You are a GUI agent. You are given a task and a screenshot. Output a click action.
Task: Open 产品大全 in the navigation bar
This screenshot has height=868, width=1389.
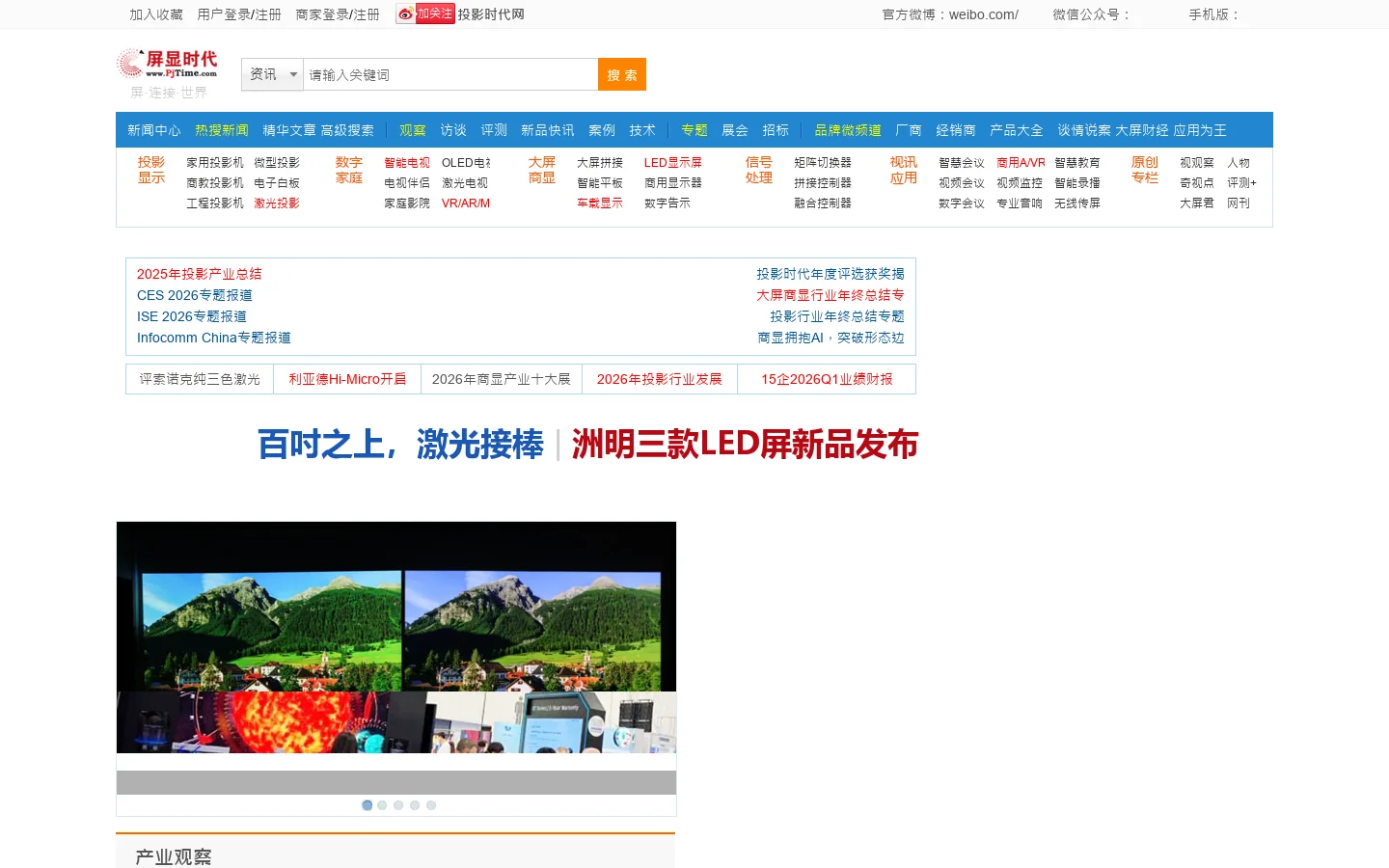point(1017,130)
